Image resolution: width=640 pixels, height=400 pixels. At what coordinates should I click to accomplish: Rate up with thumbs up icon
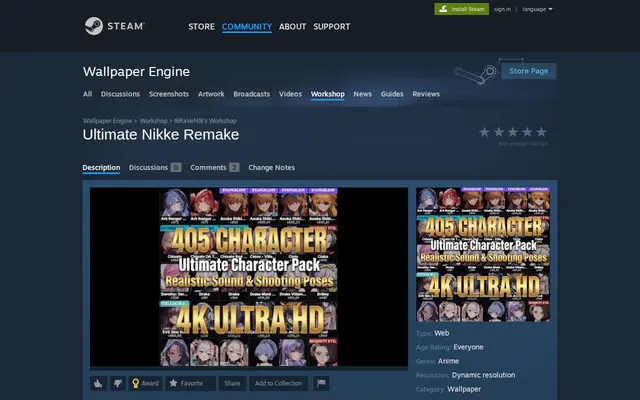pyautogui.click(x=98, y=383)
